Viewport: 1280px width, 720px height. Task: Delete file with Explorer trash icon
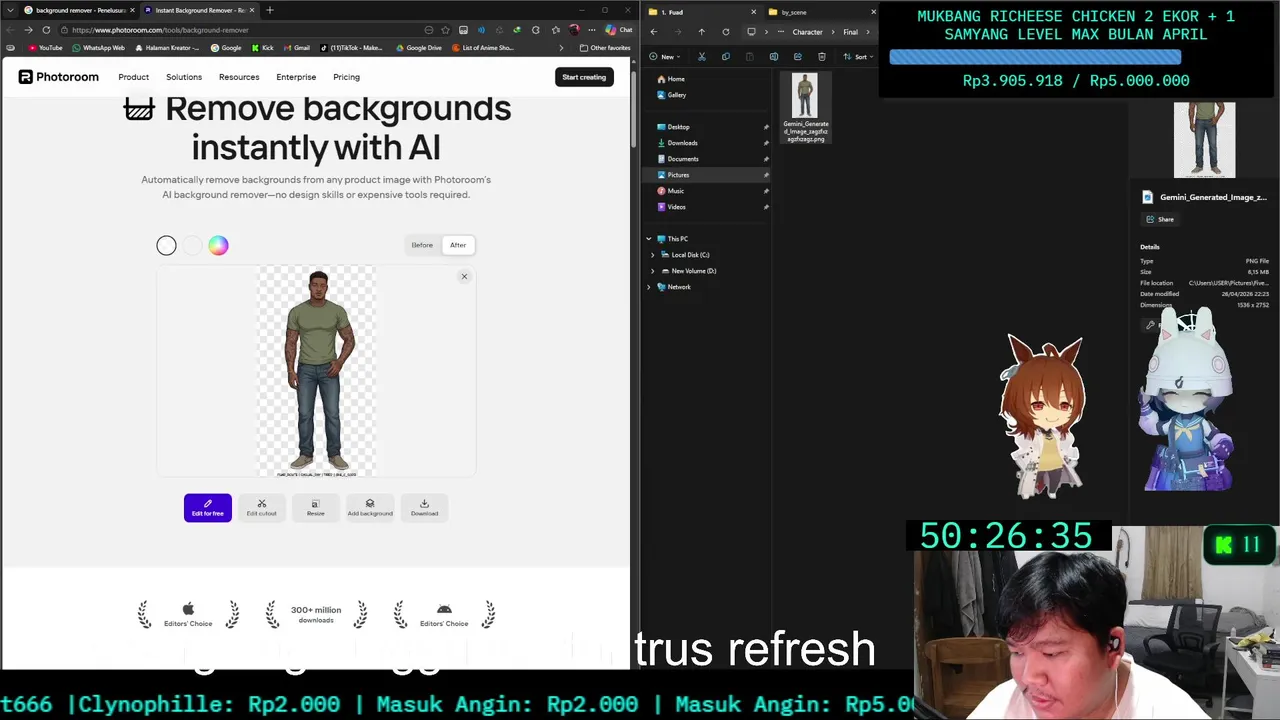tap(821, 56)
